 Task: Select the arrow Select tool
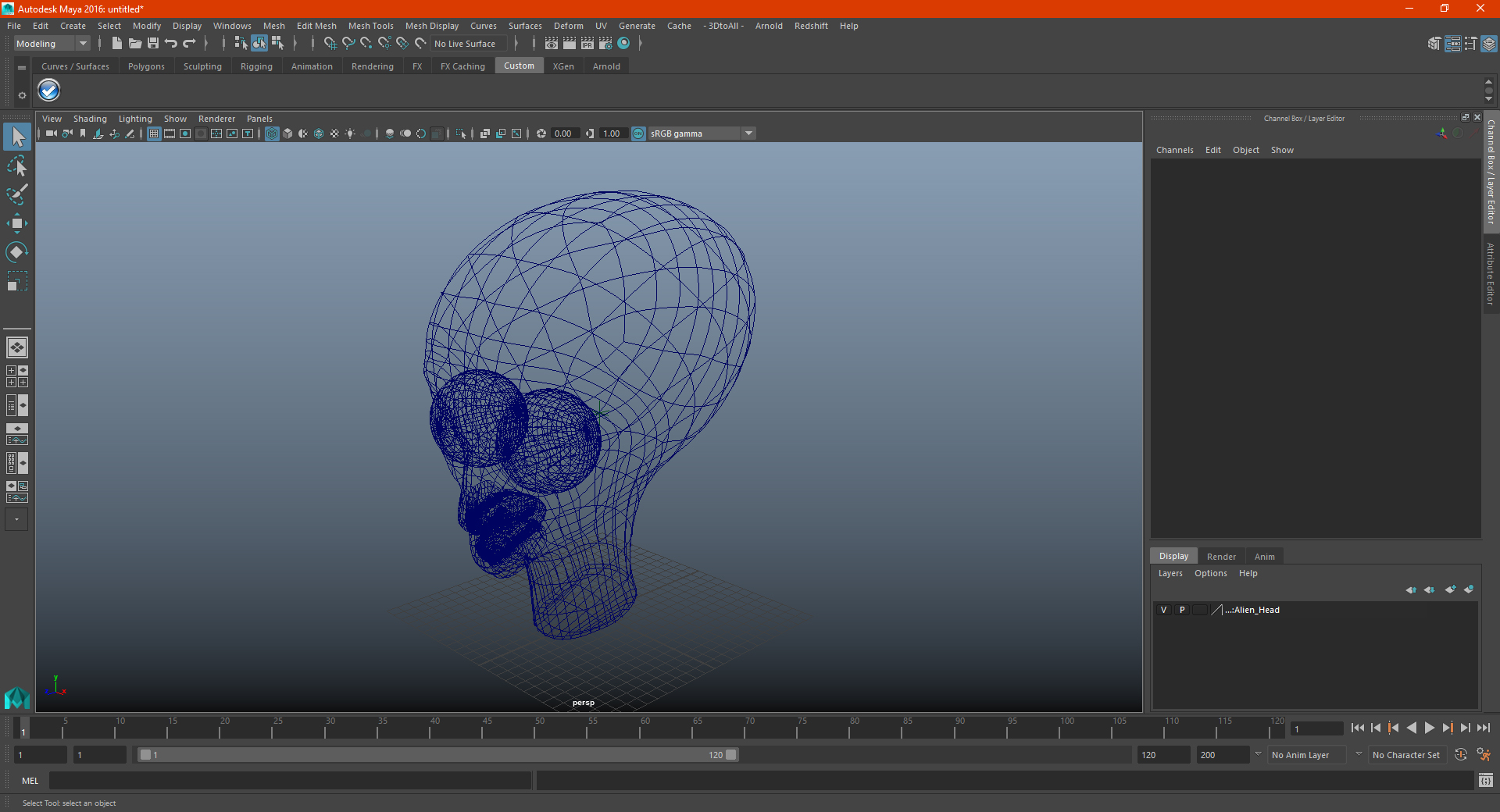17,137
